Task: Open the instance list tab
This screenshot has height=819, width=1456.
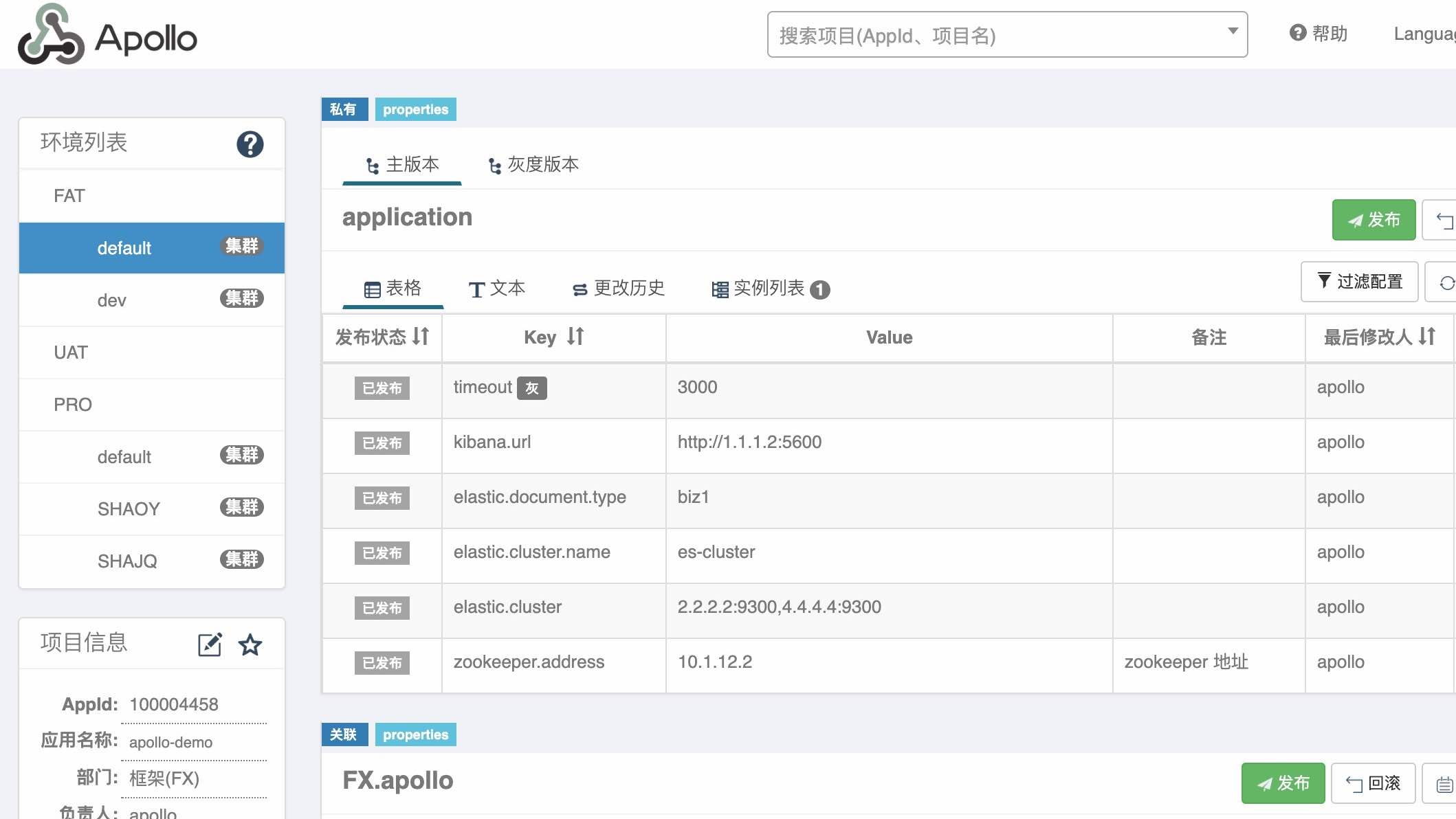Action: click(x=770, y=289)
